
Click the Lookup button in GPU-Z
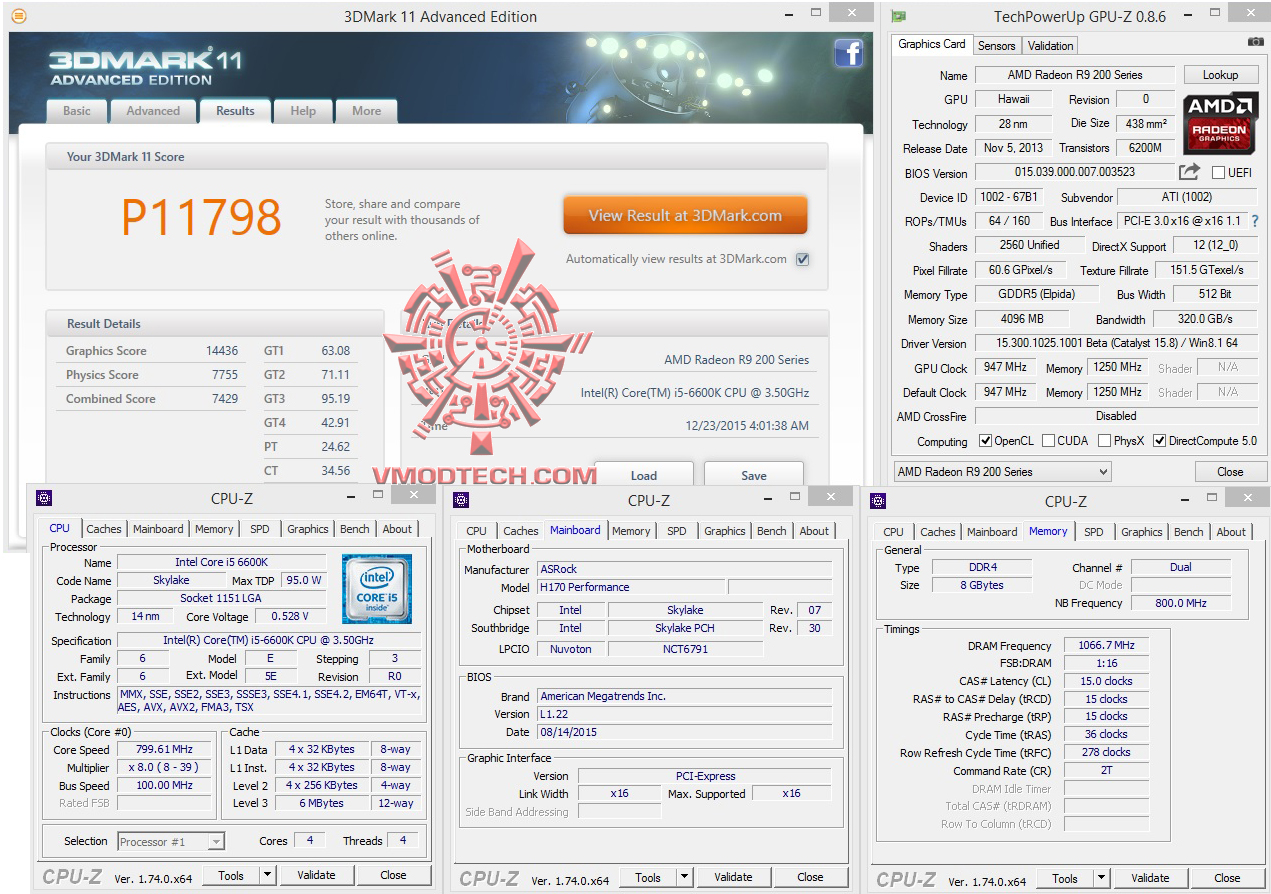pos(1220,75)
